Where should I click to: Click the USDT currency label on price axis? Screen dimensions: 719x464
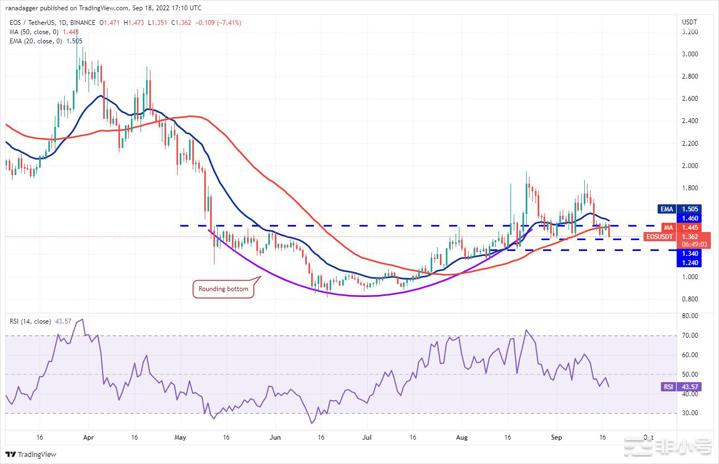pos(689,21)
